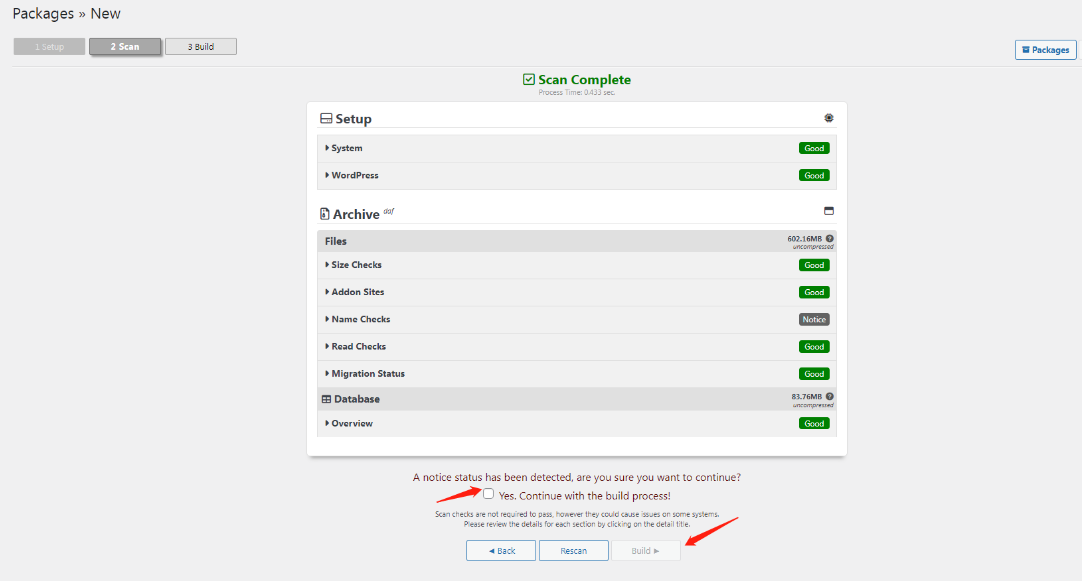Expand the WordPress section
Viewport: 1082px width, 587px height.
354,175
